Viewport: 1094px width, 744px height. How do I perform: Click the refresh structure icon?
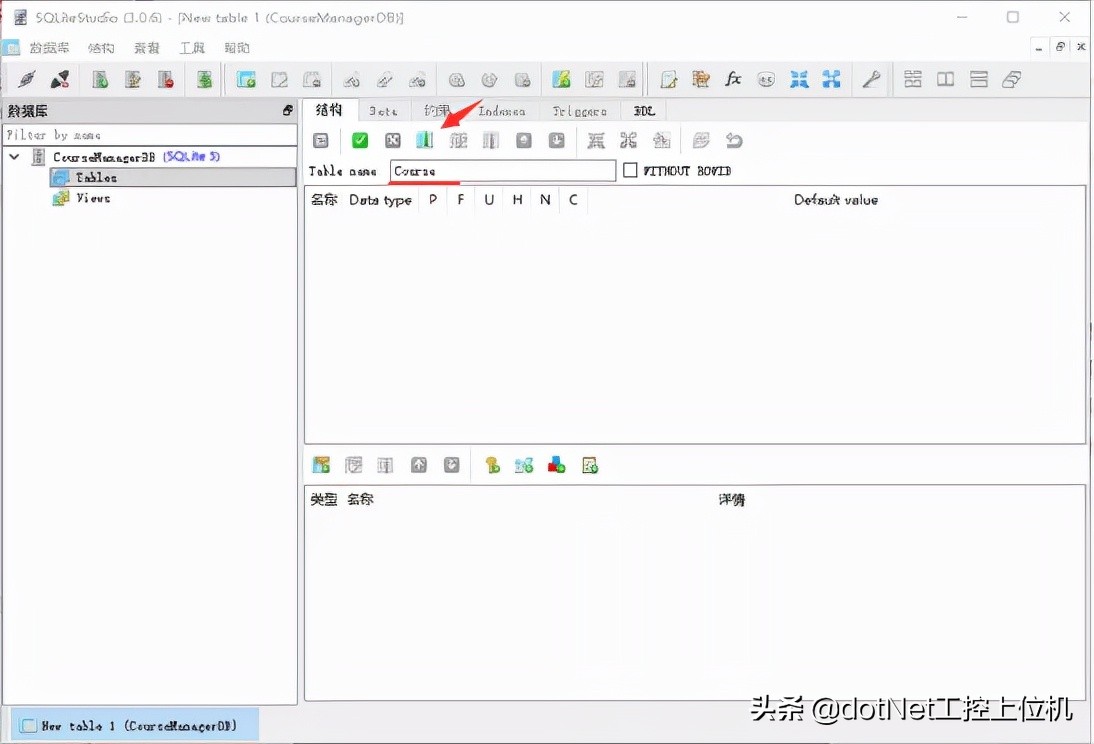tap(319, 140)
